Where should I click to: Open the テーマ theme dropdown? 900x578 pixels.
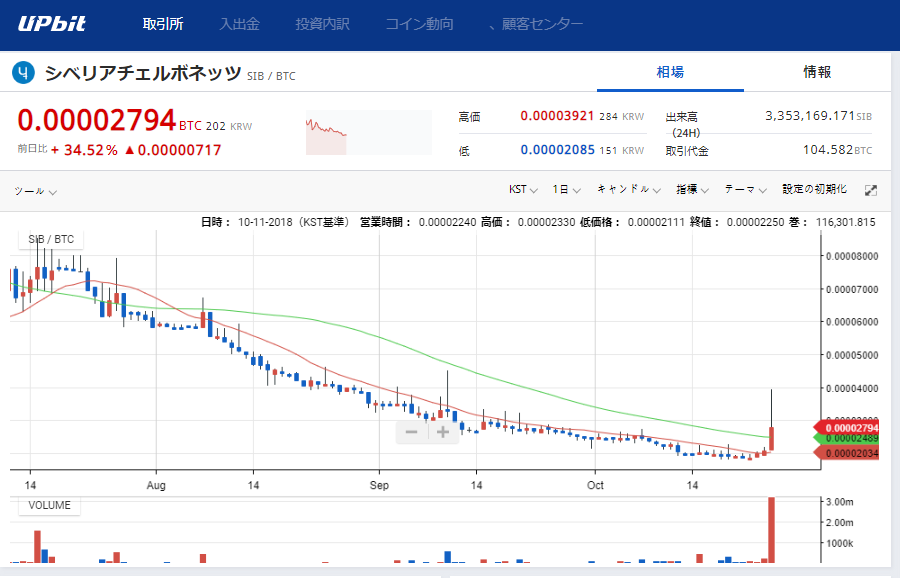745,190
